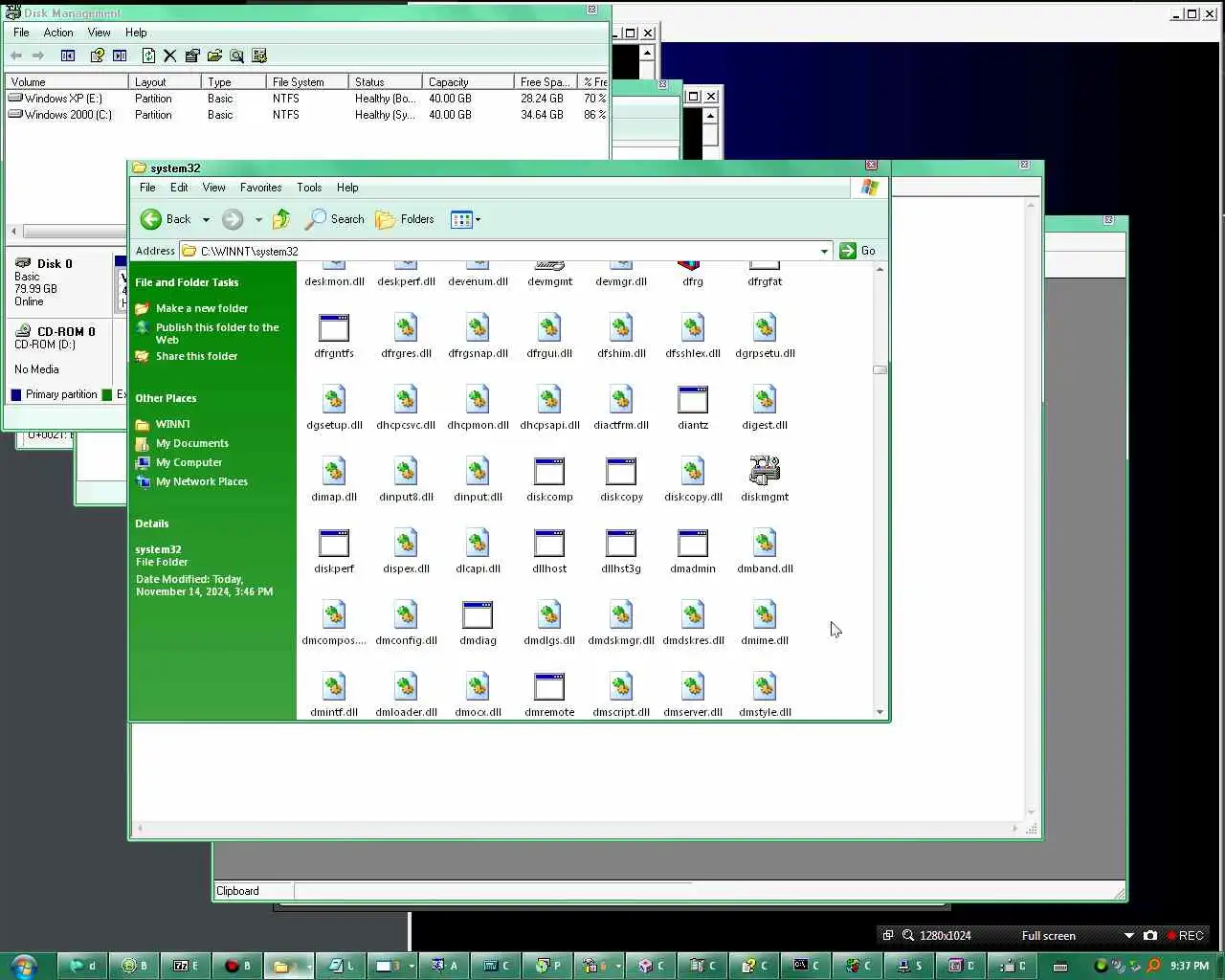Image resolution: width=1225 pixels, height=980 pixels.
Task: Click the Views icon in Explorer toolbar
Action: 461,219
